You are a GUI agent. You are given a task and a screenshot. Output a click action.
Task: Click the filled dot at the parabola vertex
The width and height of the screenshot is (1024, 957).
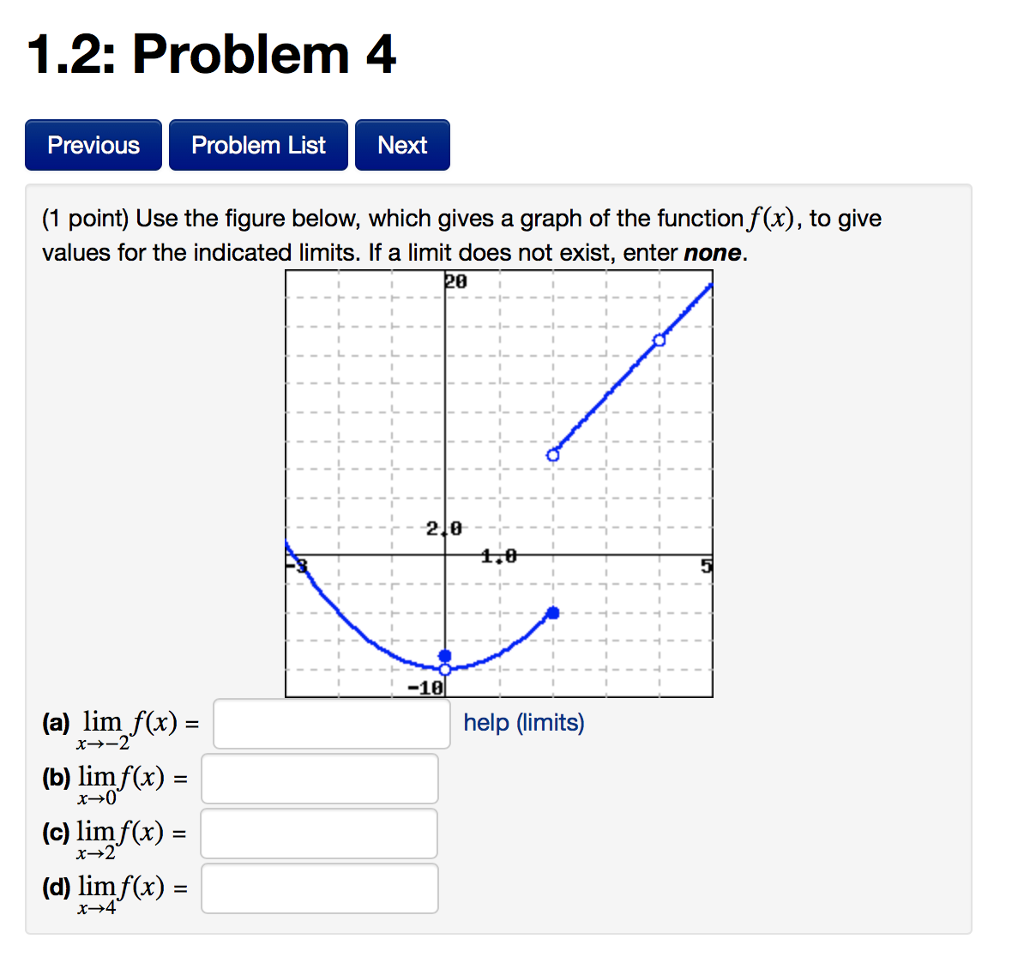tap(443, 655)
